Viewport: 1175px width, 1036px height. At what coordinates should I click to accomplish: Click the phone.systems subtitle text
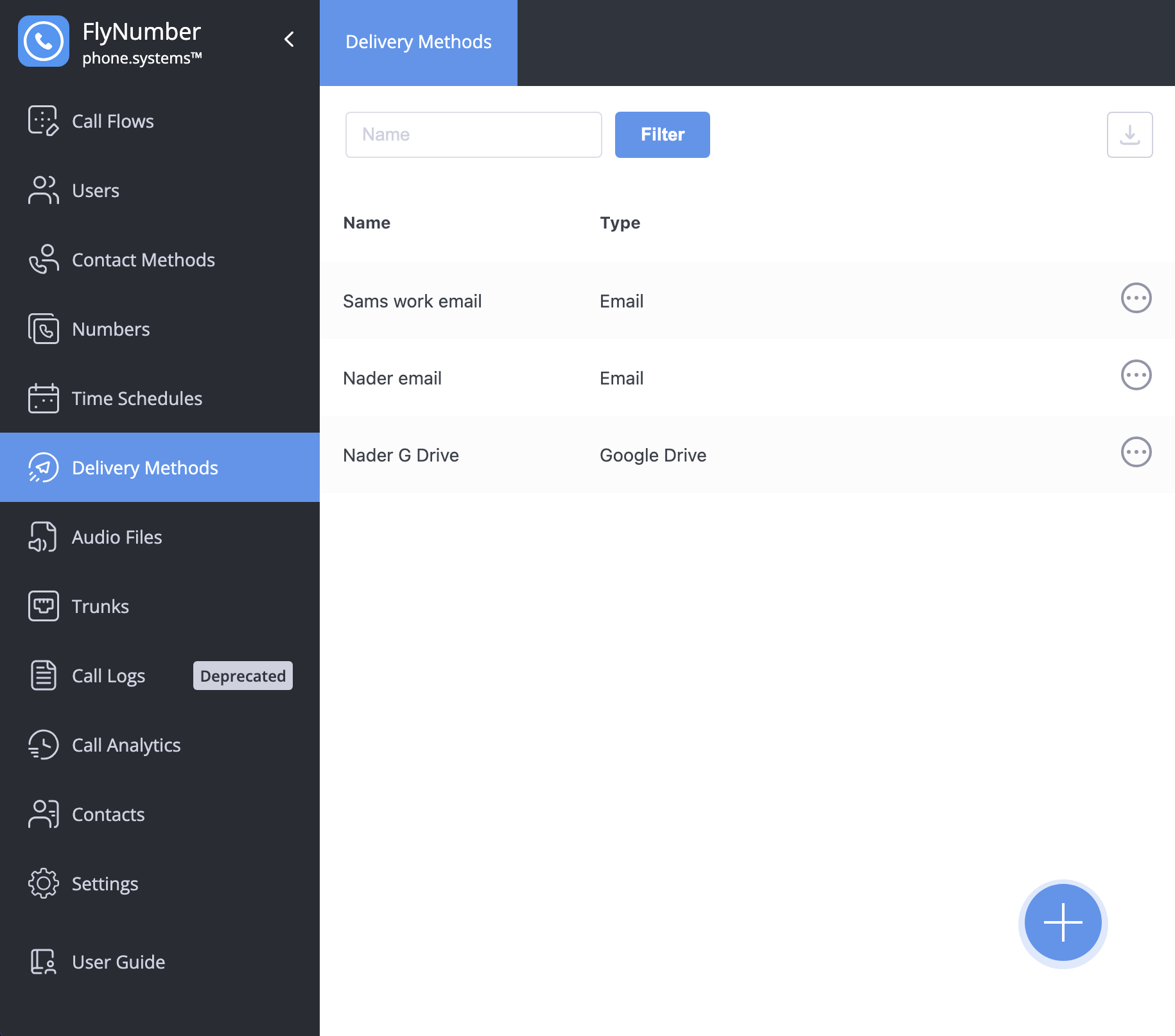142,58
